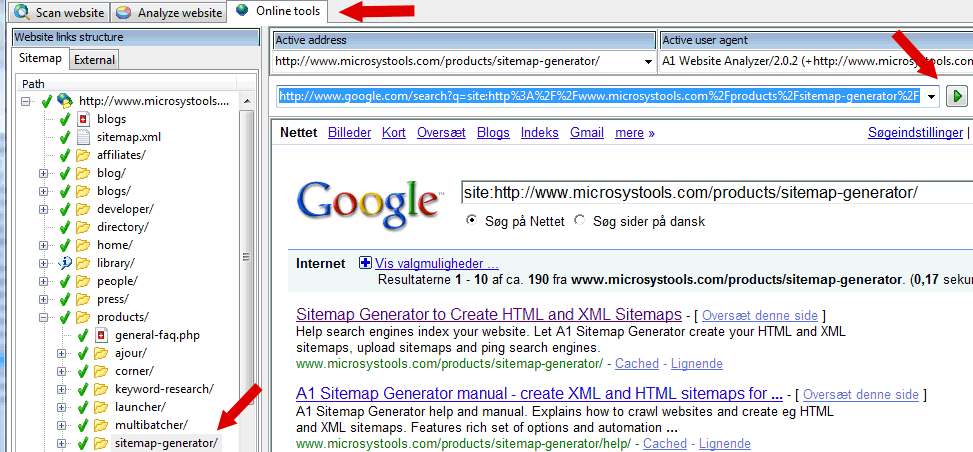Click the green checkmark beside sitemap.xml
The image size is (973, 452).
pyautogui.click(x=65, y=137)
